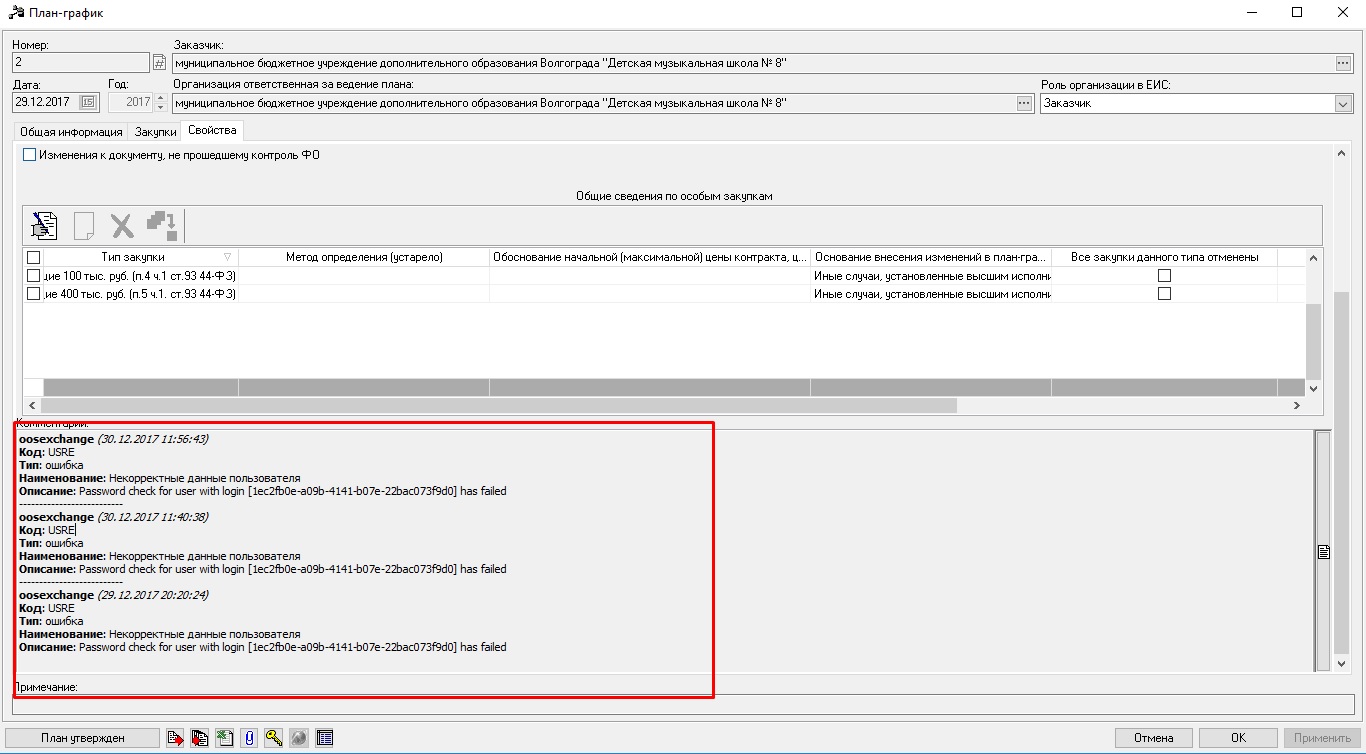Click the Excel export icon in bottom bar
This screenshot has height=754, width=1366.
(225, 738)
